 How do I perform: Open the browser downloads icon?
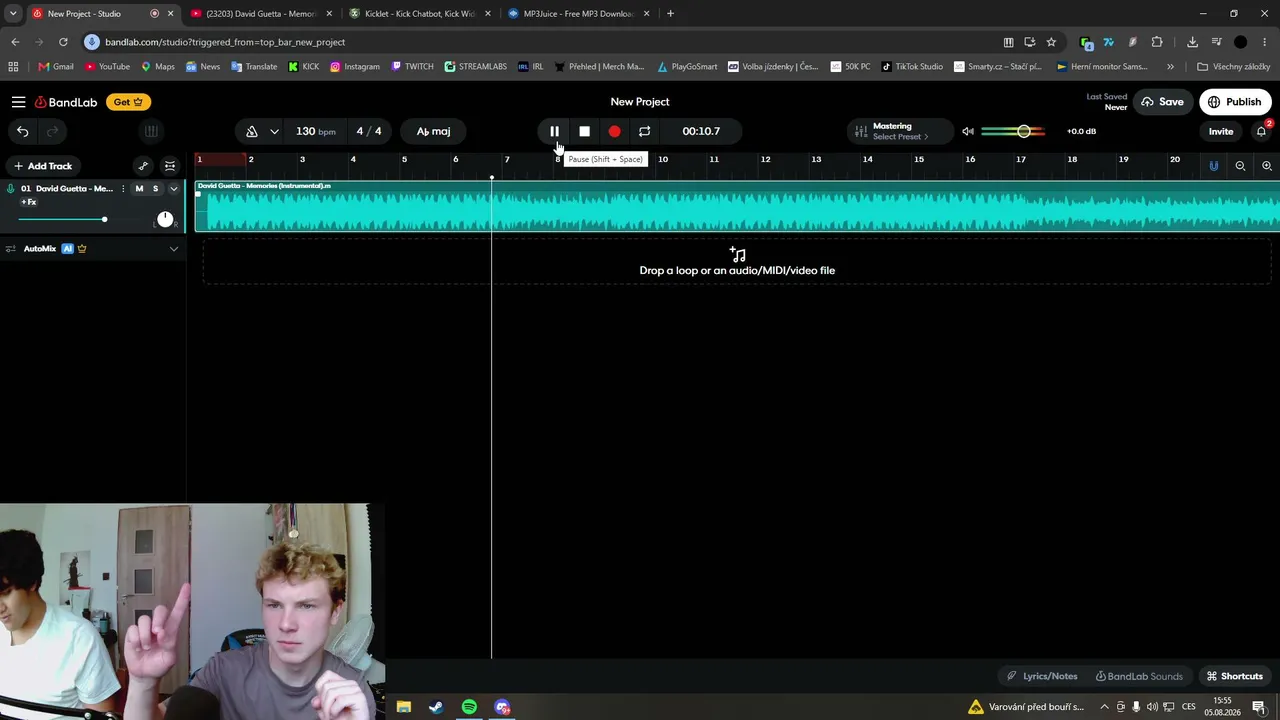point(1192,42)
